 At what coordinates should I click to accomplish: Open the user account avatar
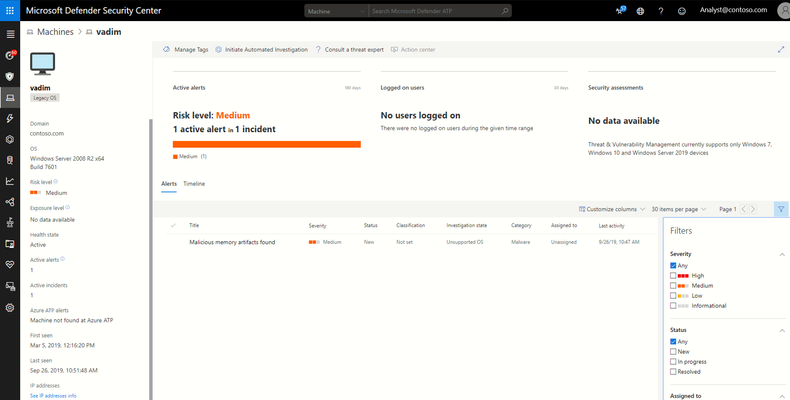click(783, 11)
